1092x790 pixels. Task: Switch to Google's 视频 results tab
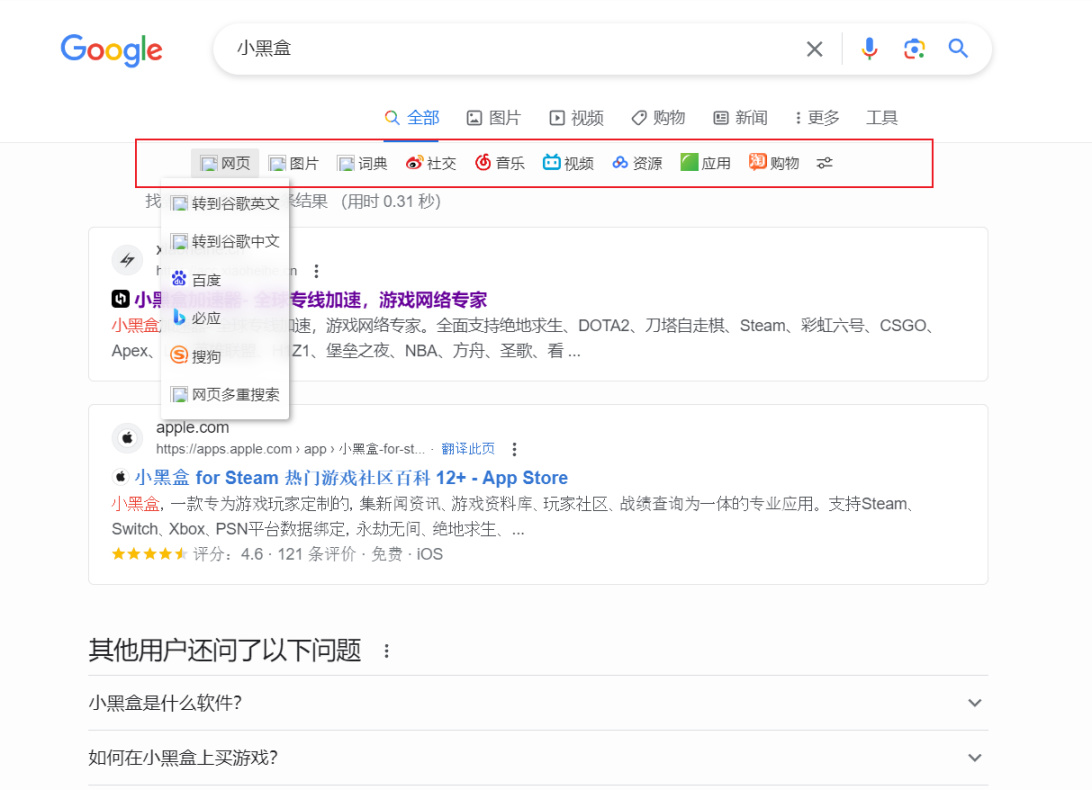(x=576, y=118)
